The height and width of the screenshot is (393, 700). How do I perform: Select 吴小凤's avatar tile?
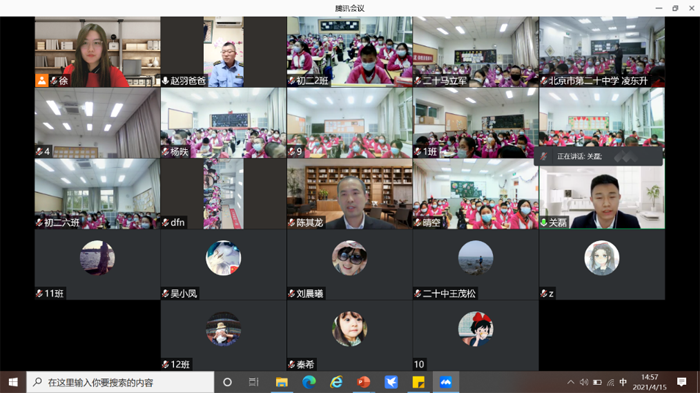click(224, 264)
